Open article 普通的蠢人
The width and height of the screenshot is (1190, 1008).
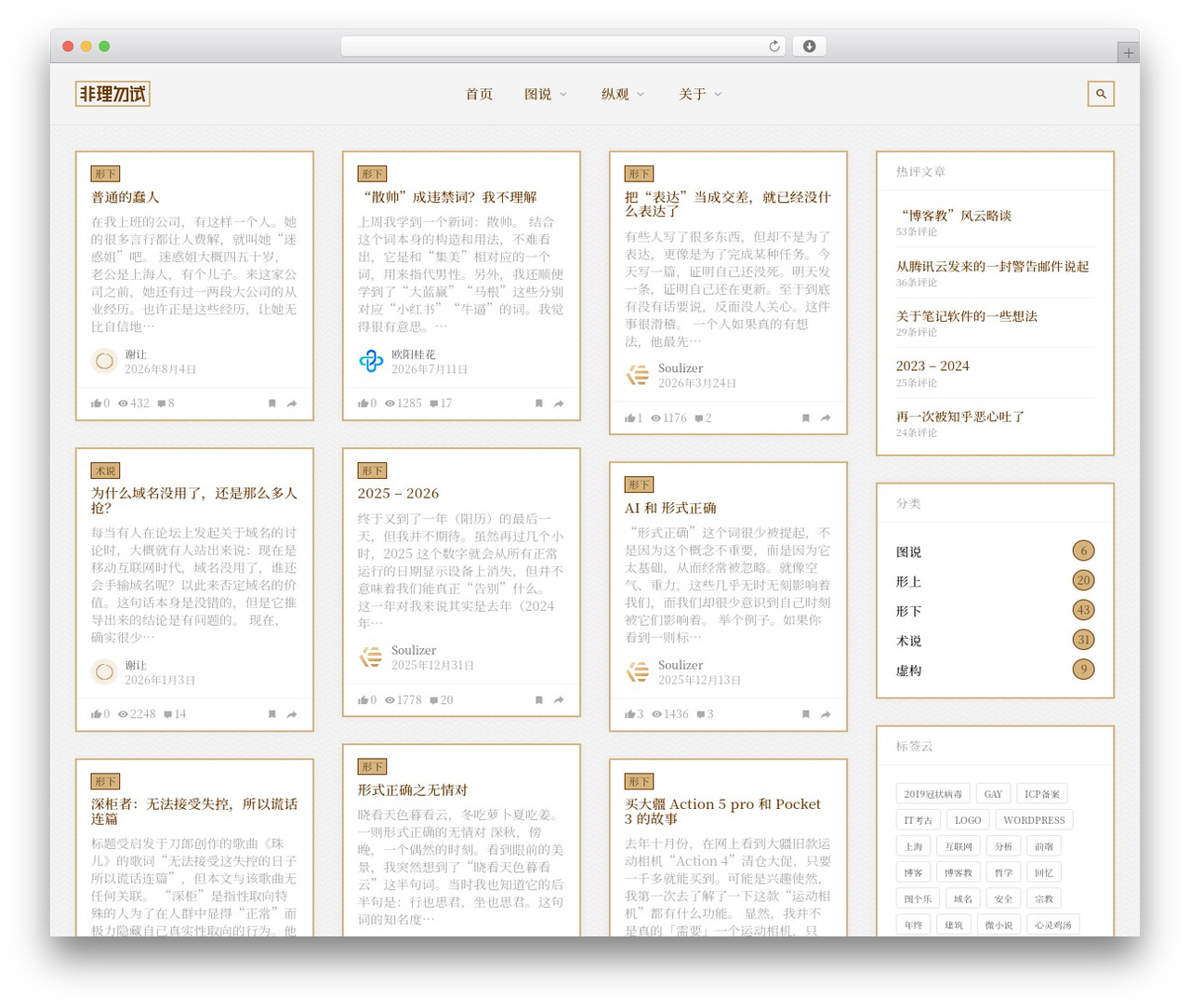click(126, 197)
